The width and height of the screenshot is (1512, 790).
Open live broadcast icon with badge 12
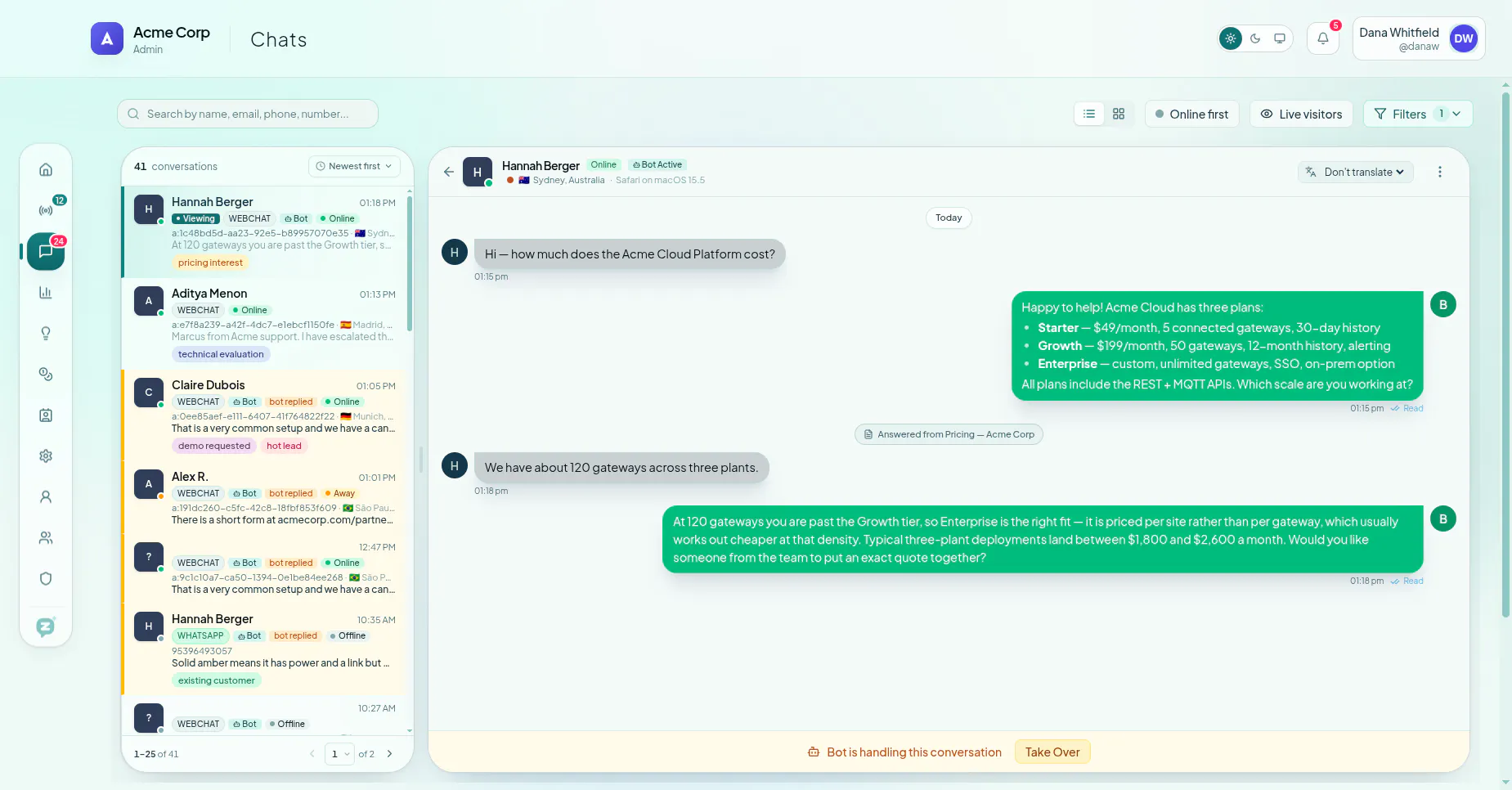tap(46, 210)
